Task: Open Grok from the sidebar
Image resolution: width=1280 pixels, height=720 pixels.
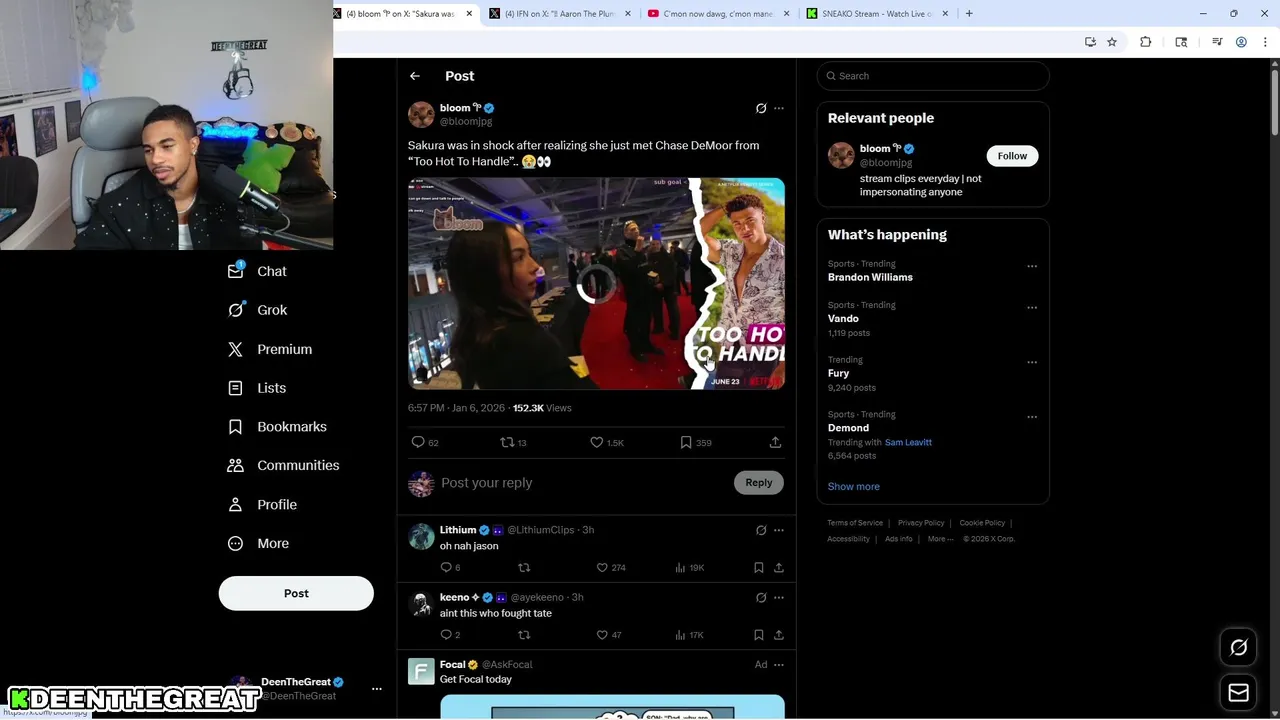Action: click(x=257, y=310)
